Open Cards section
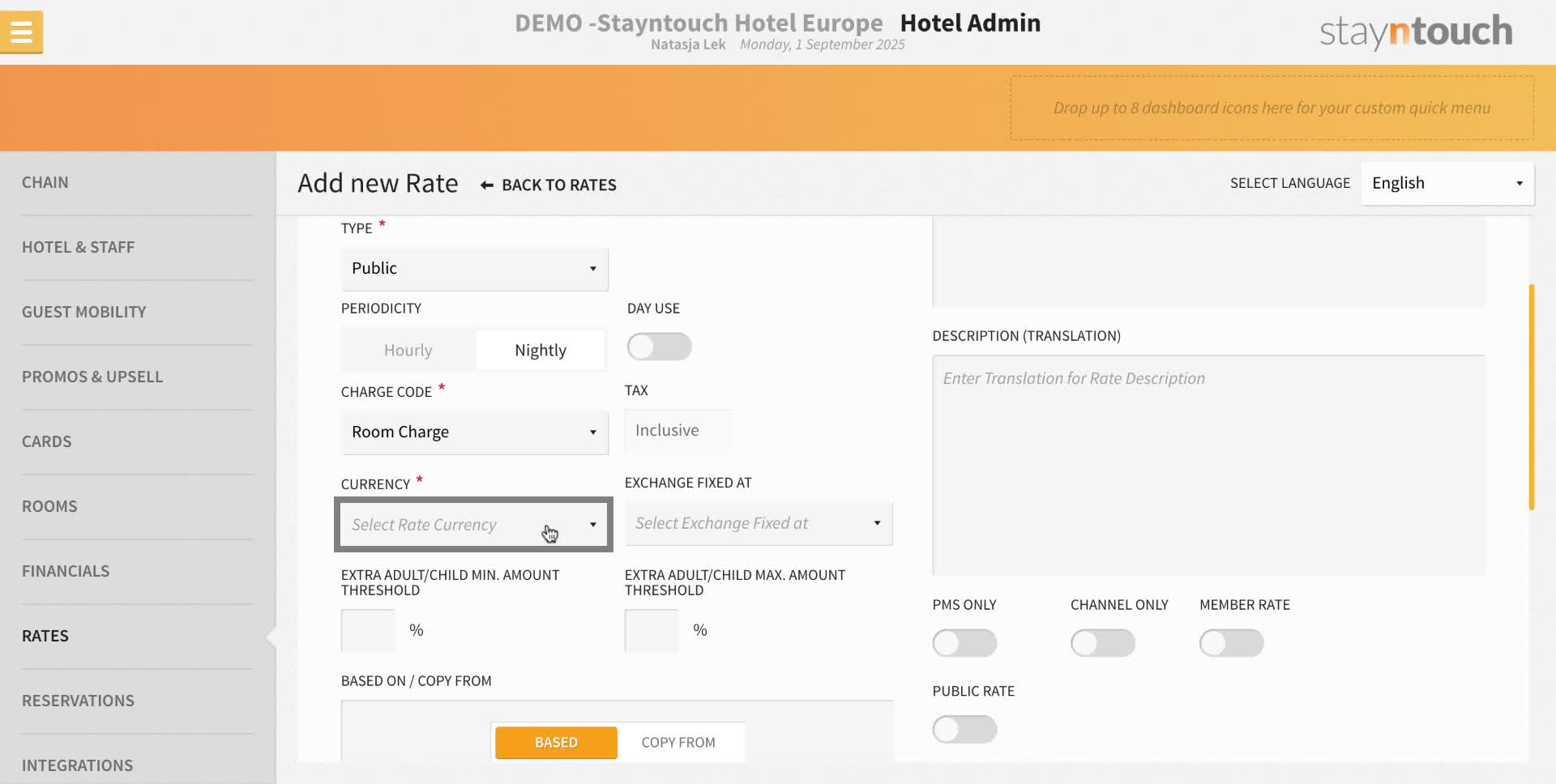 [46, 441]
